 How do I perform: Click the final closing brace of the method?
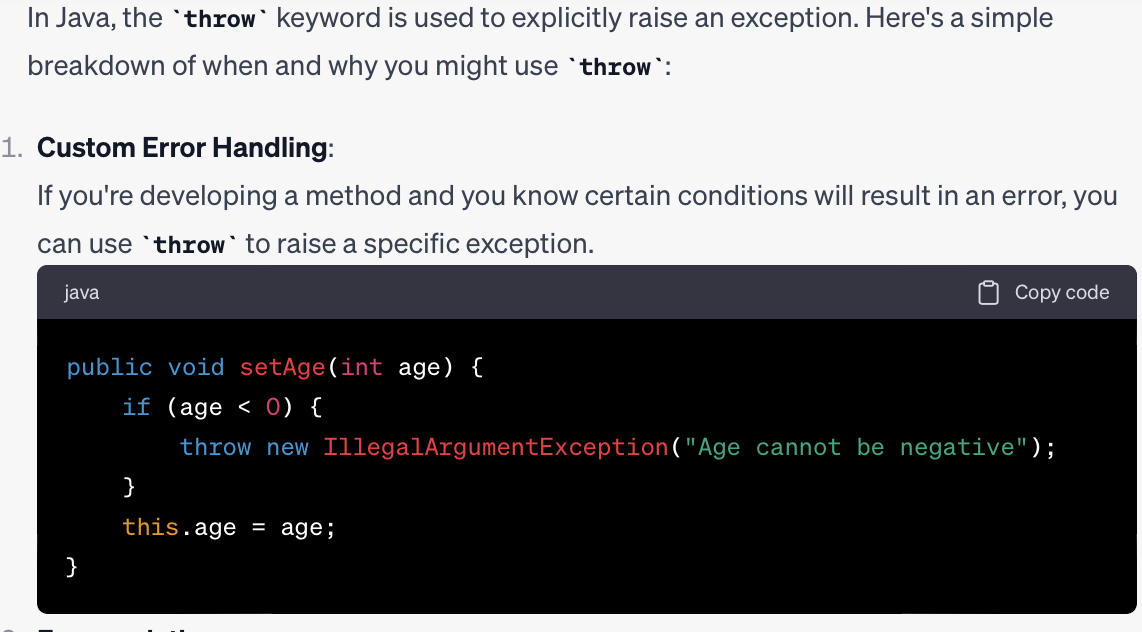[x=71, y=566]
